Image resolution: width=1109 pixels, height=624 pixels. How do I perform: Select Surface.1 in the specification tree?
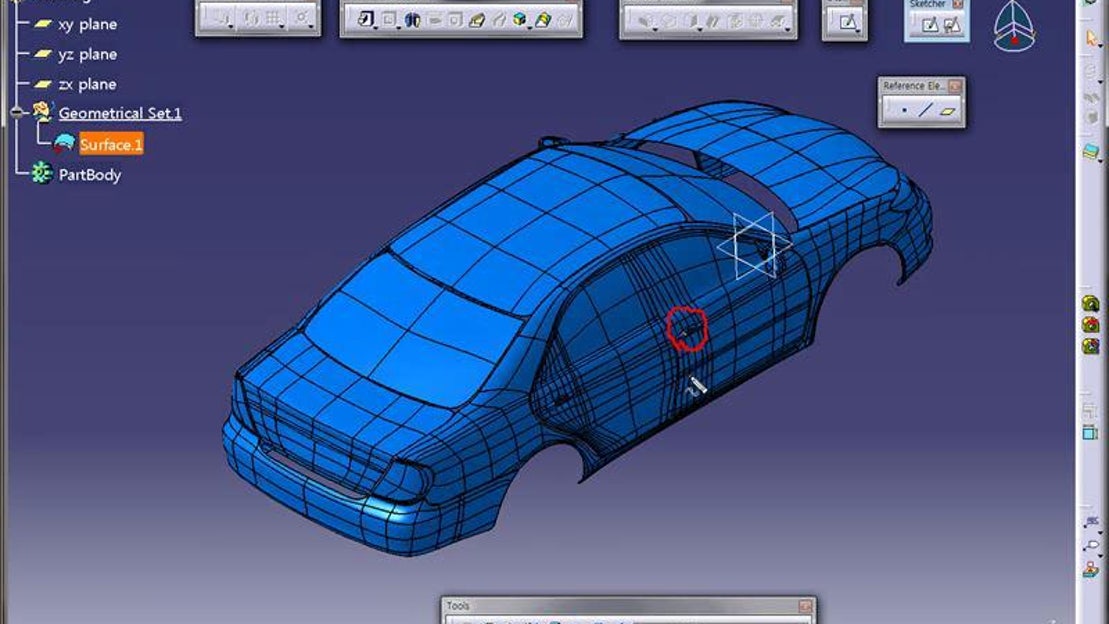111,145
